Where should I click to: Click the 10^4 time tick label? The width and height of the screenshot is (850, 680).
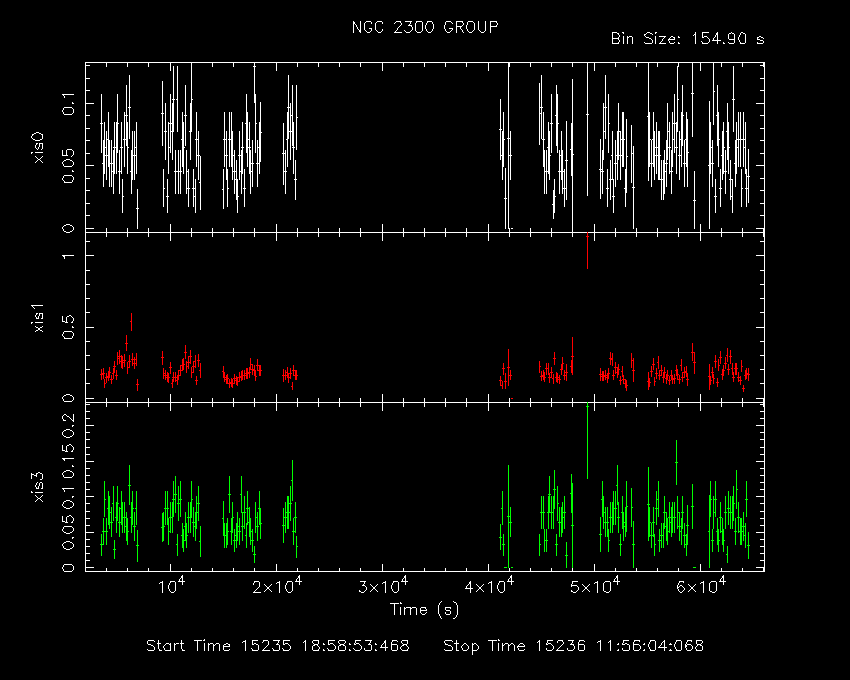[x=171, y=585]
